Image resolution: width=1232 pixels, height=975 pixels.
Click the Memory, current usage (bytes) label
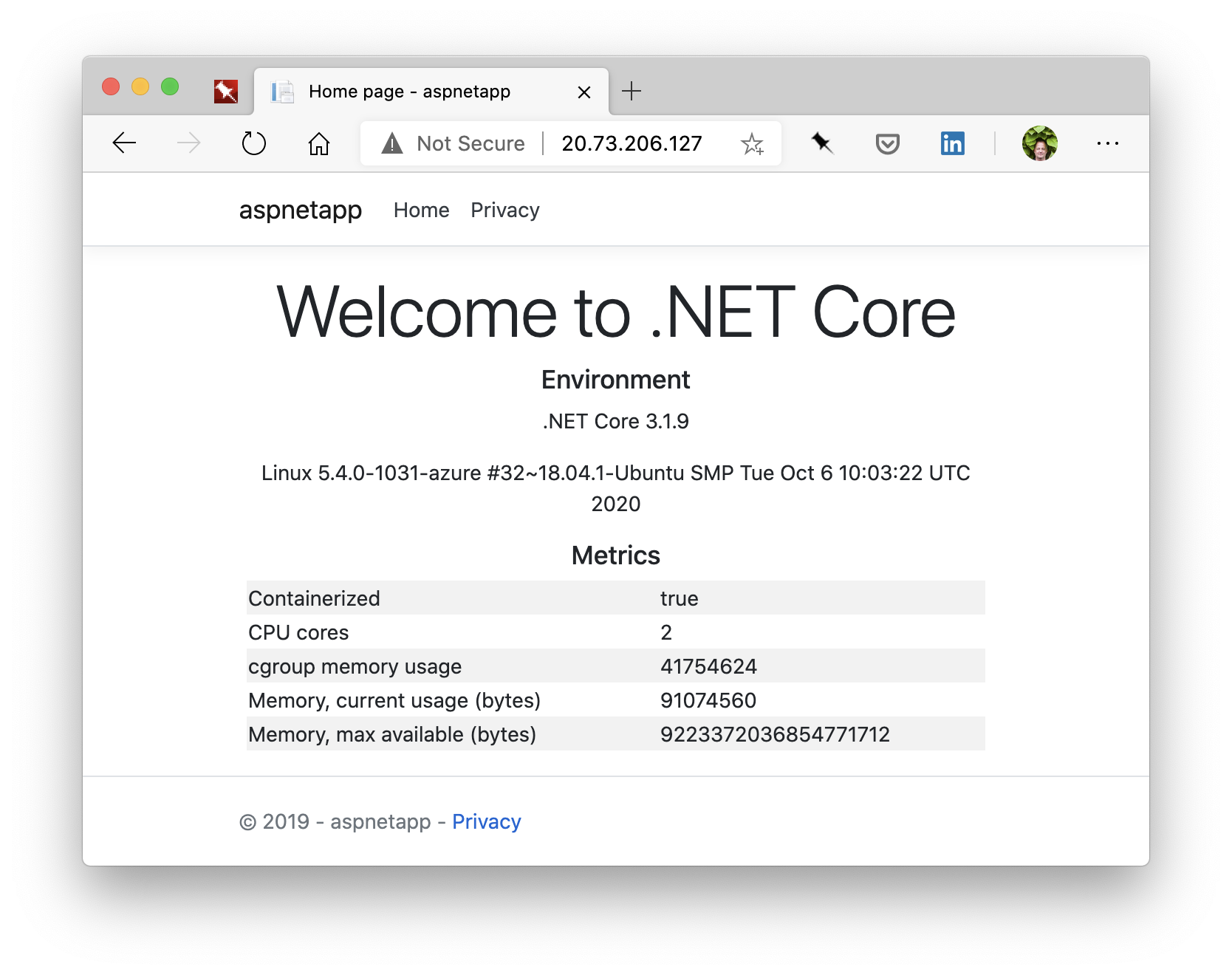394,700
